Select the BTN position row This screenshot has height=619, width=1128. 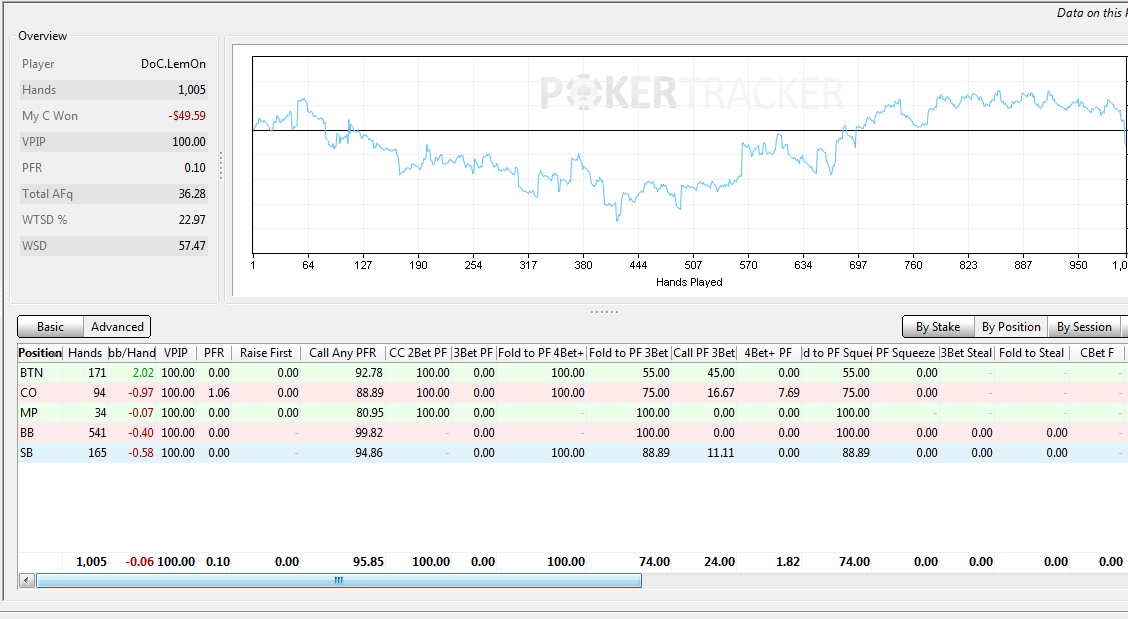[x=573, y=373]
